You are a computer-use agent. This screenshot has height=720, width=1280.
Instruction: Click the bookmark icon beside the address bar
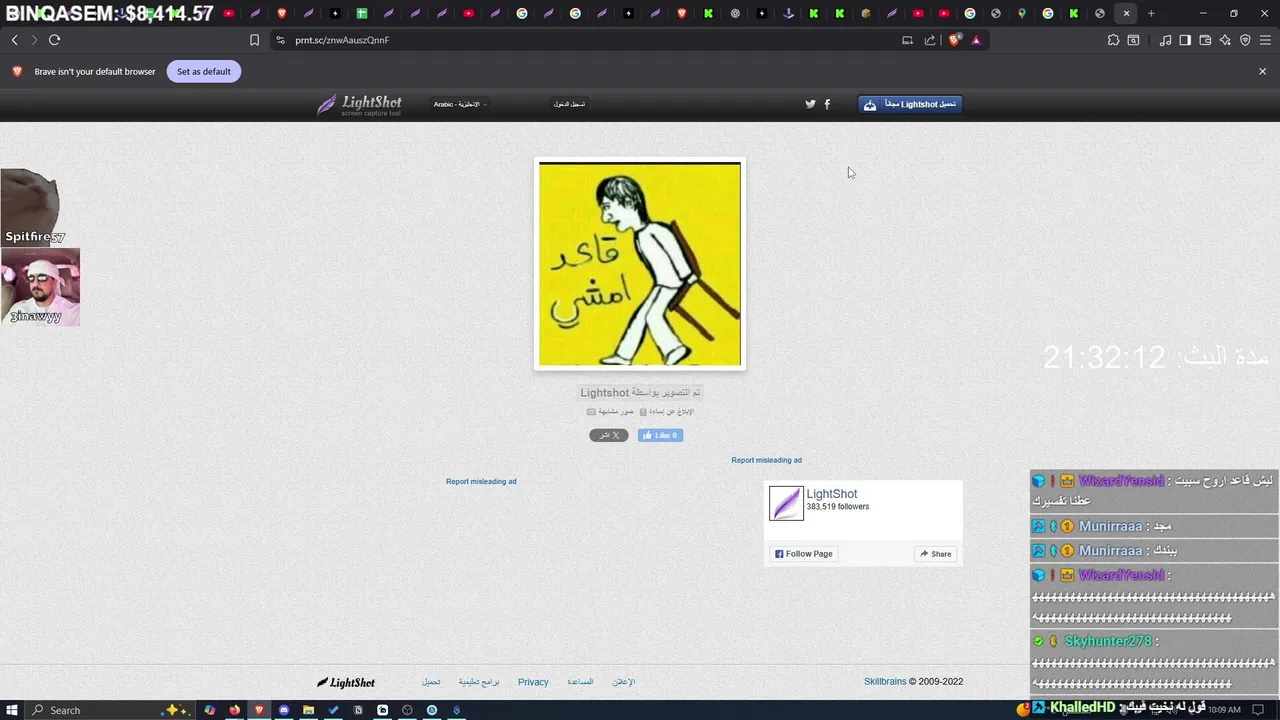(254, 40)
